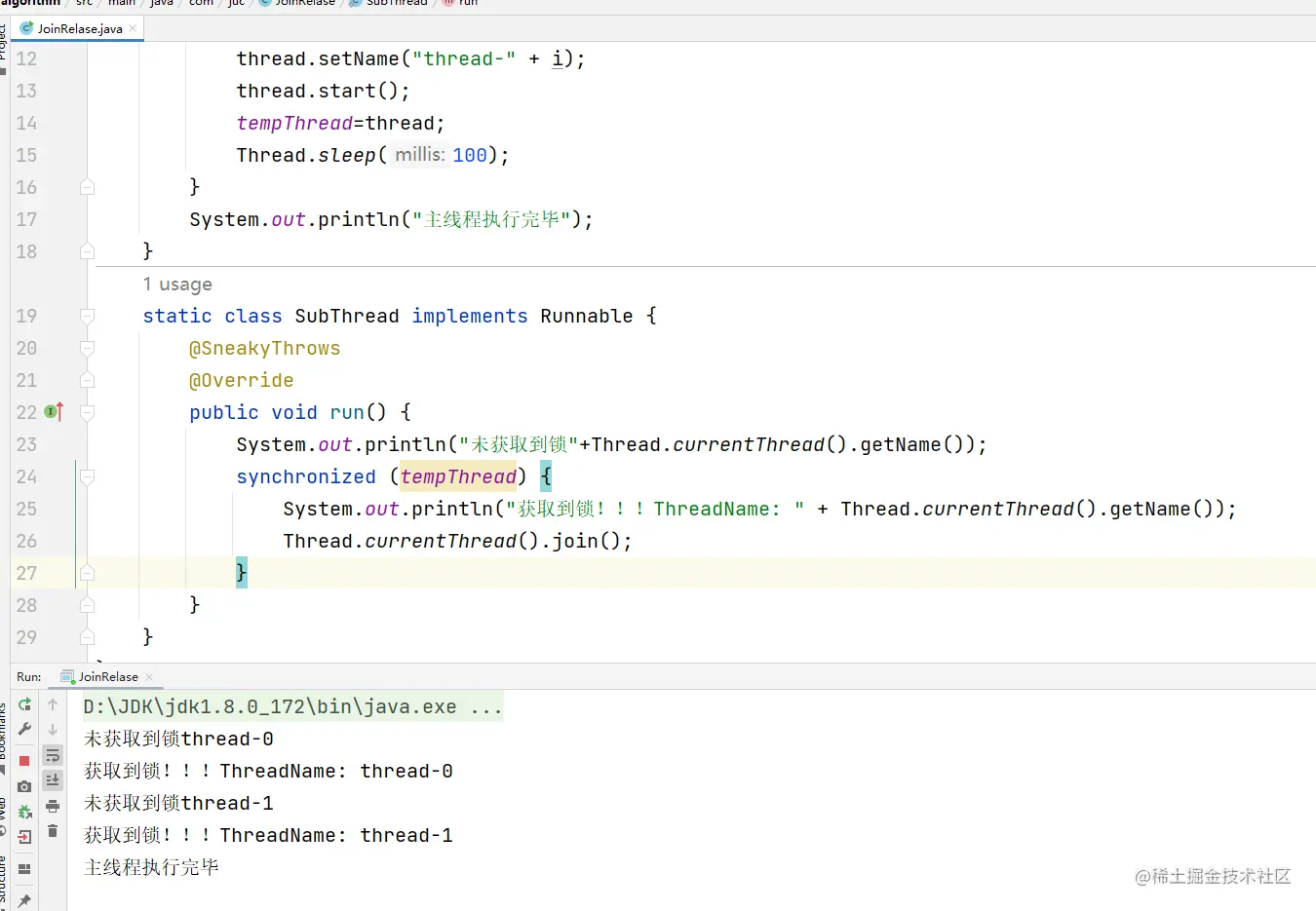Click the fold end marker on line 29

pyautogui.click(x=87, y=637)
